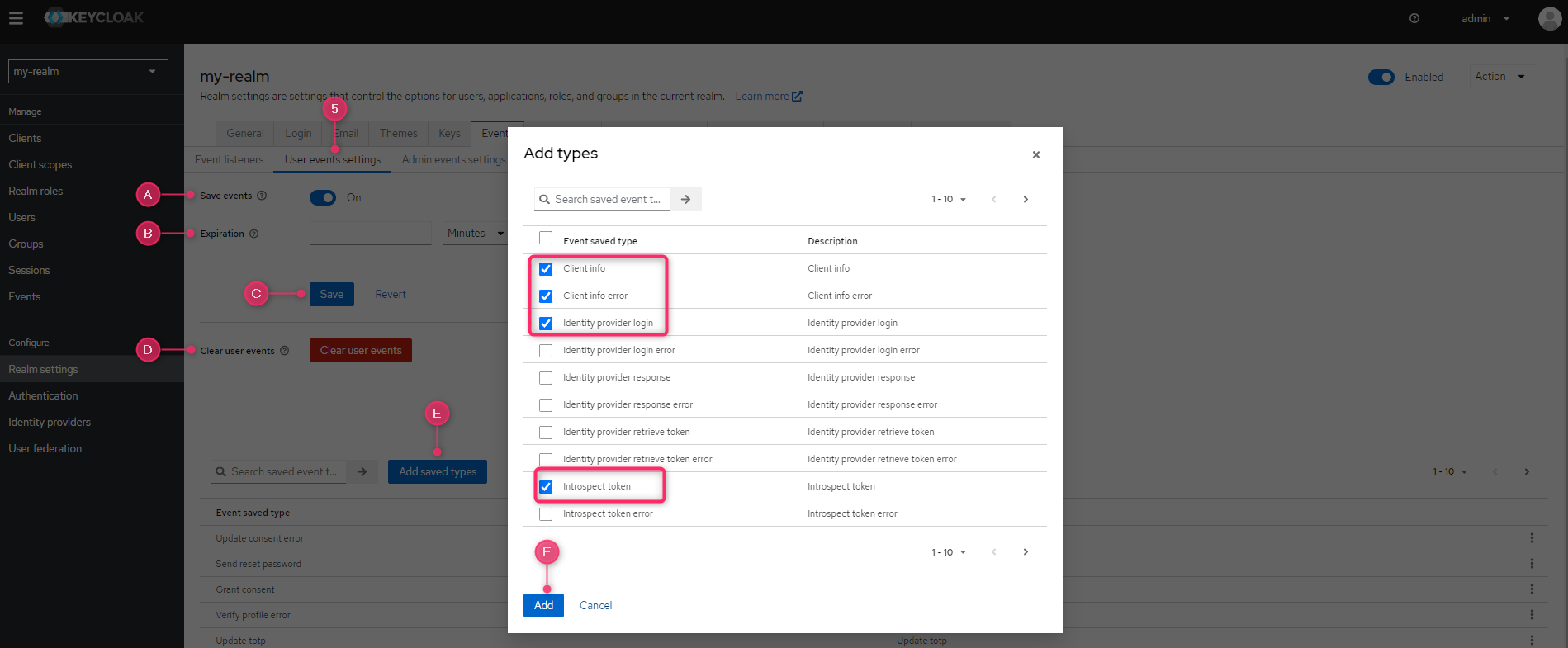Open per-page dropdown at top of dialog
The height and width of the screenshot is (648, 1568).
point(949,199)
